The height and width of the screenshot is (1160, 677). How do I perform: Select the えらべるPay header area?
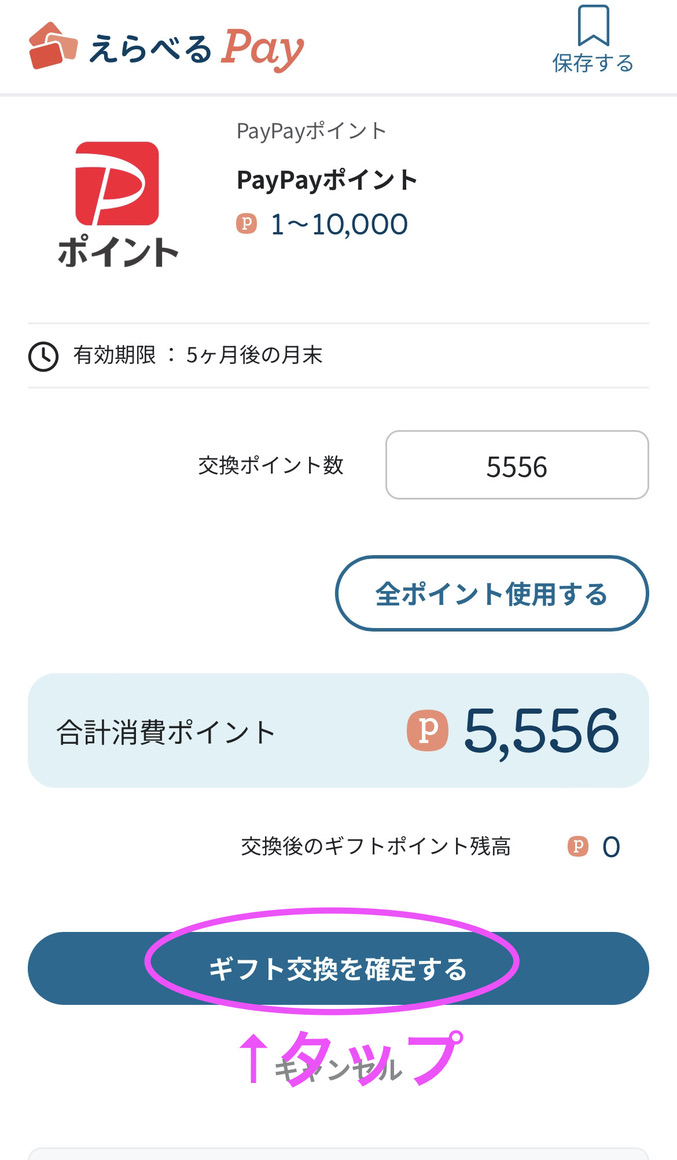point(165,43)
